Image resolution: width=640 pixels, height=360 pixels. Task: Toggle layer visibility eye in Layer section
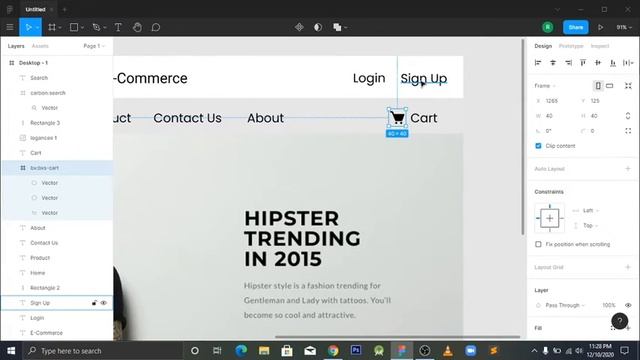tap(628, 305)
